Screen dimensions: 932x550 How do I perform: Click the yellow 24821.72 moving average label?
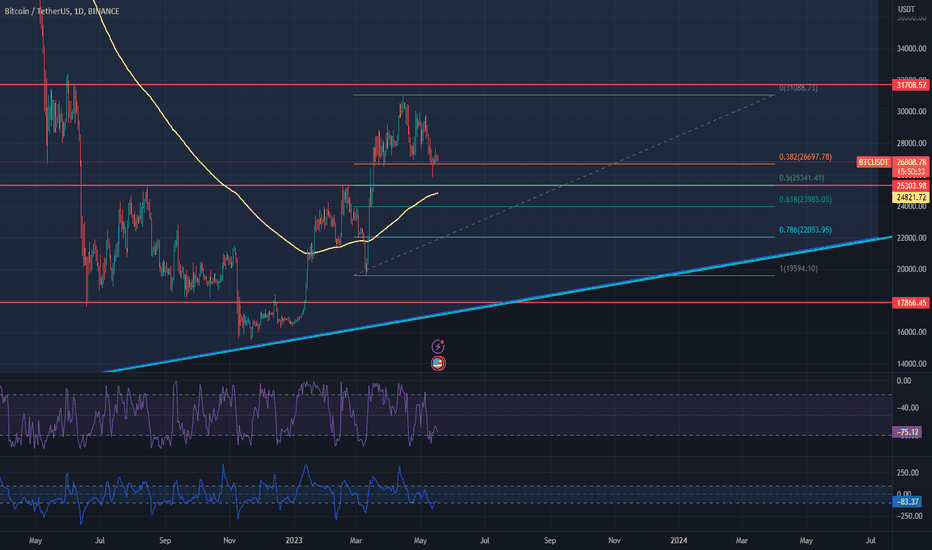(911, 197)
